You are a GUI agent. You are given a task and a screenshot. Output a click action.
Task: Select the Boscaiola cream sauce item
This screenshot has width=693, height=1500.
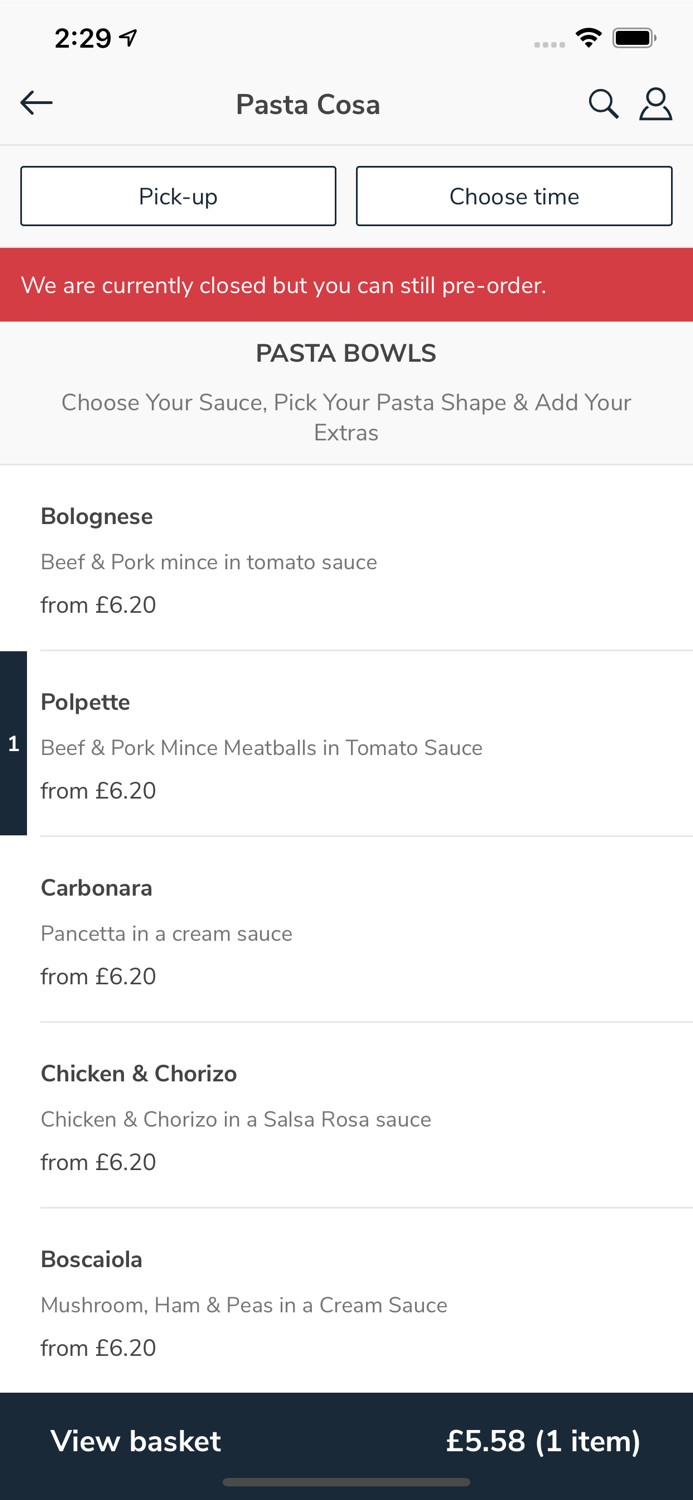click(346, 1303)
